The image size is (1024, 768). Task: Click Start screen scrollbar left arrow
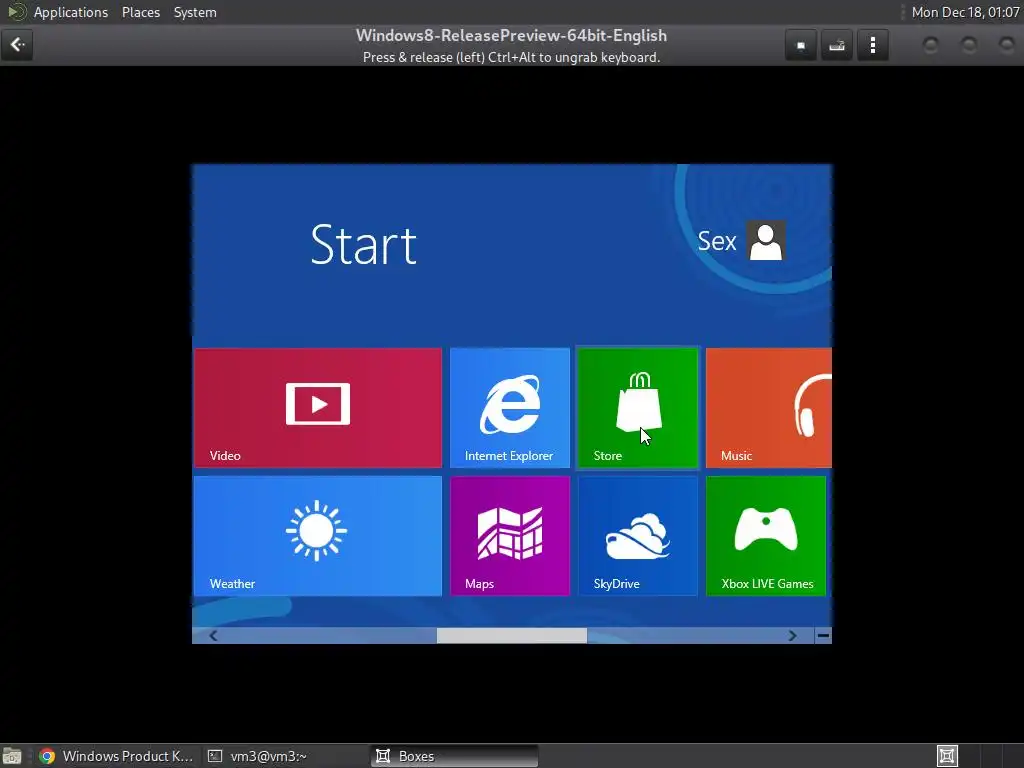click(x=213, y=635)
